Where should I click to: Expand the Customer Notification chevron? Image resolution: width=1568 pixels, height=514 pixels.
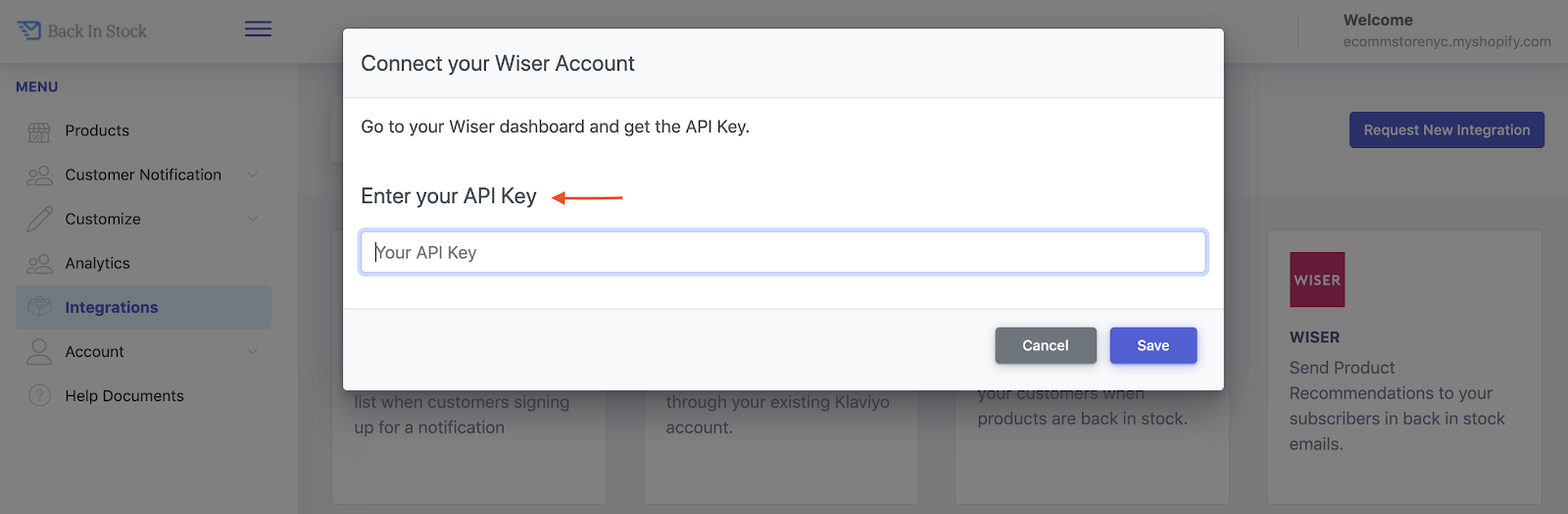click(253, 175)
